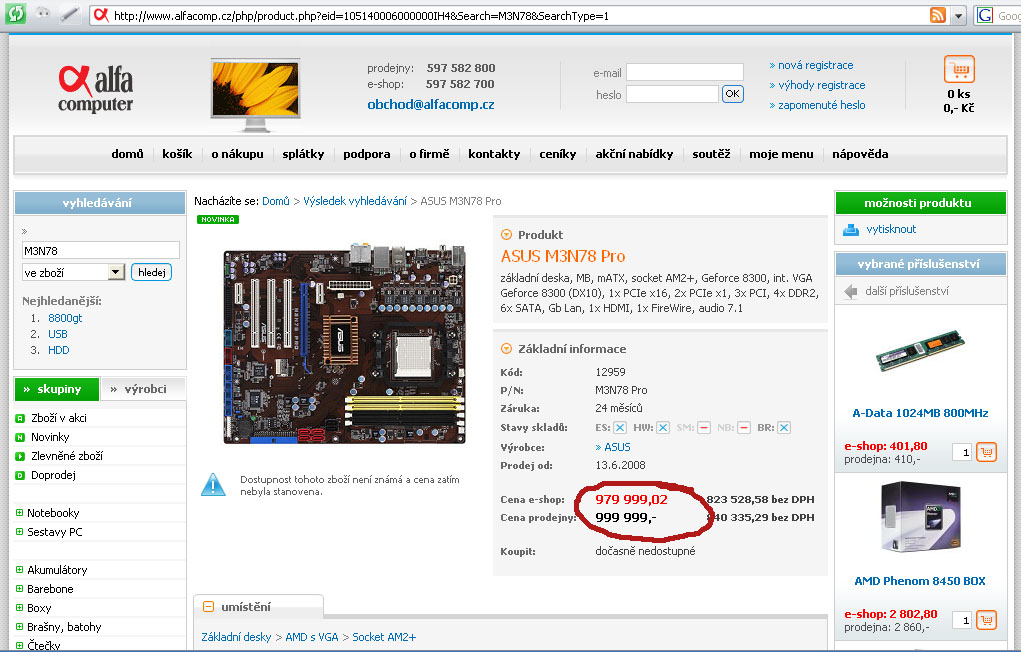
Task: Click the e-mail login input field
Action: 684,72
